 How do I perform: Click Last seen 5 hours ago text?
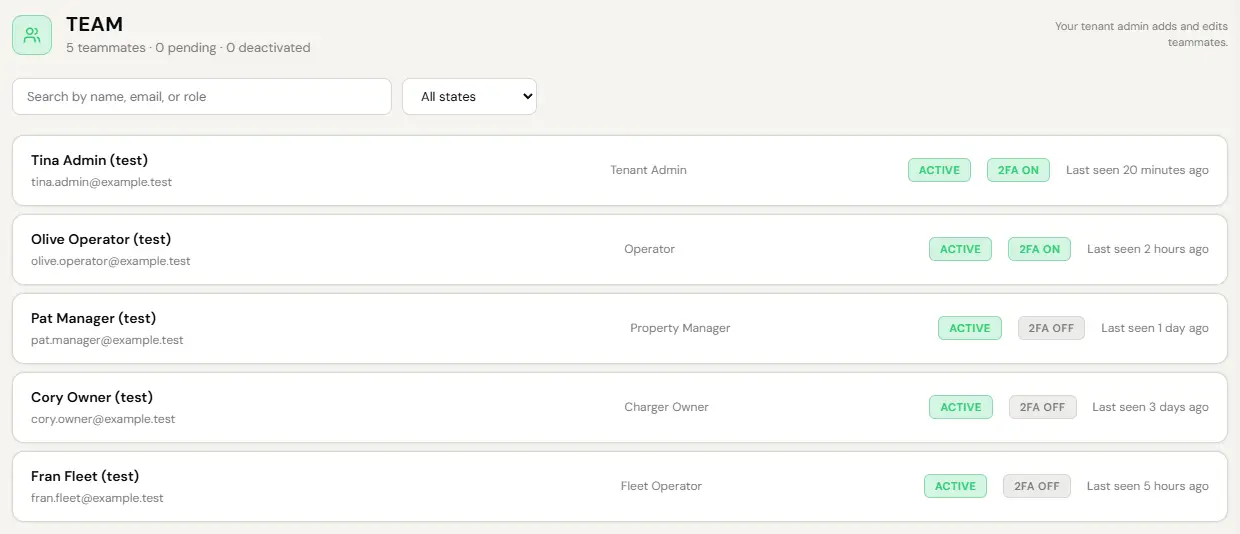pos(1148,486)
